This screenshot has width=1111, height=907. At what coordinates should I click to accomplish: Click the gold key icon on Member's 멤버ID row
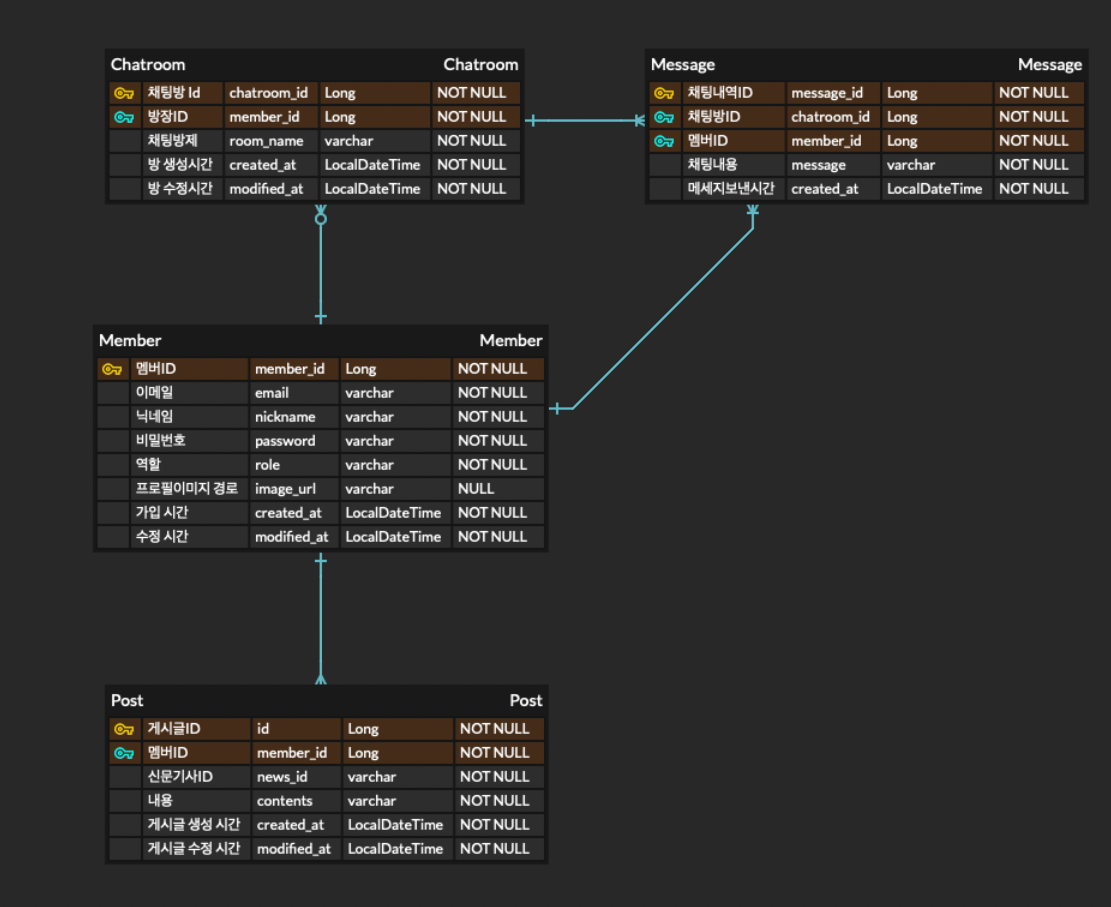pos(113,368)
